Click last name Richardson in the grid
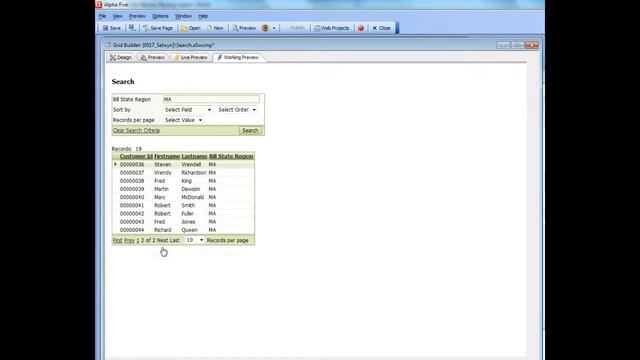This screenshot has width=640, height=360. (x=194, y=173)
